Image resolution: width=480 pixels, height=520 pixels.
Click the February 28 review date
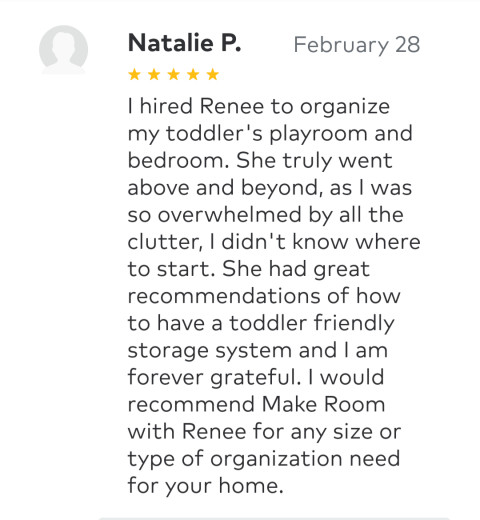click(x=357, y=45)
